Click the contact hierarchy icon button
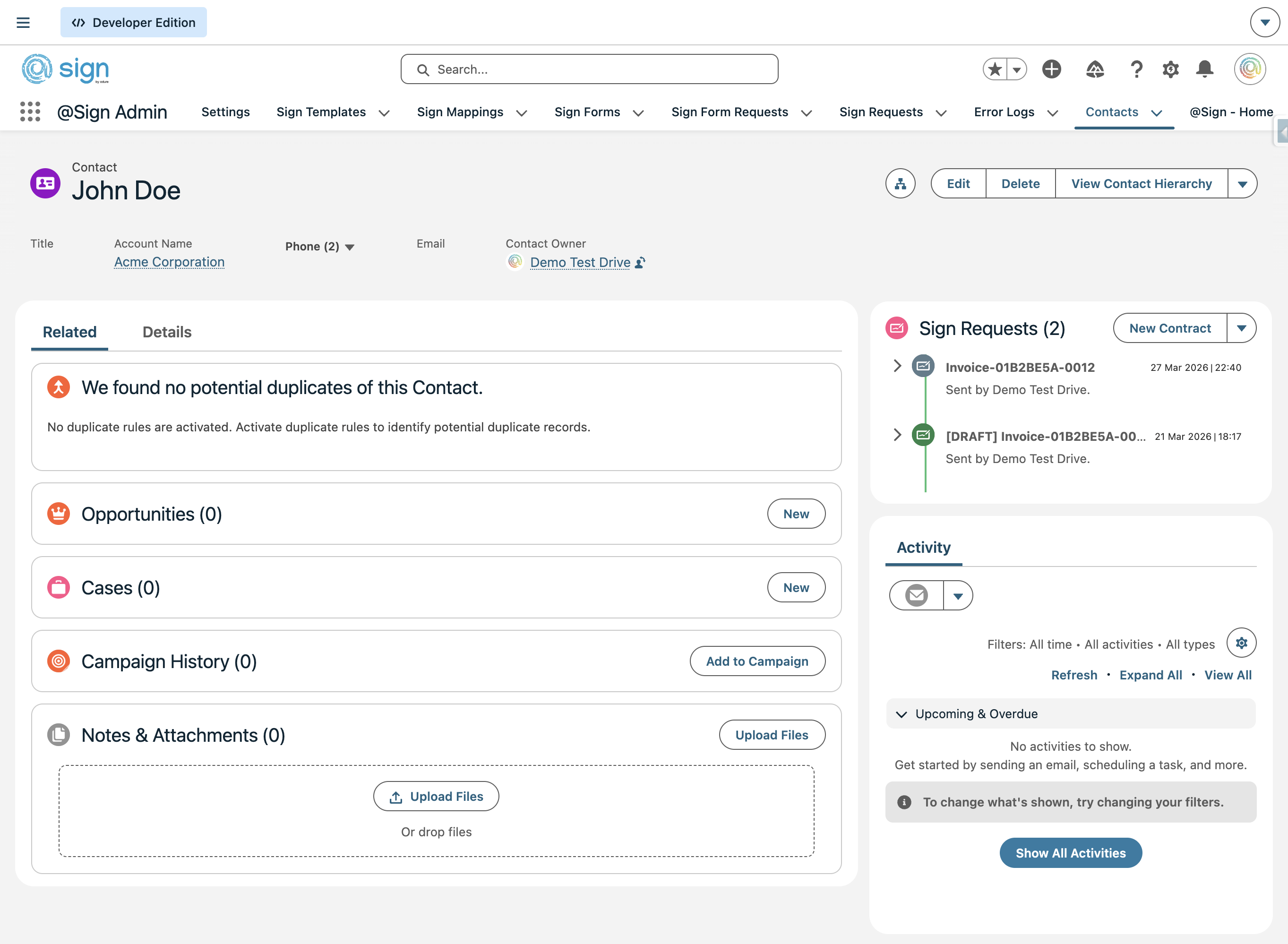This screenshot has width=1288, height=944. (x=900, y=184)
